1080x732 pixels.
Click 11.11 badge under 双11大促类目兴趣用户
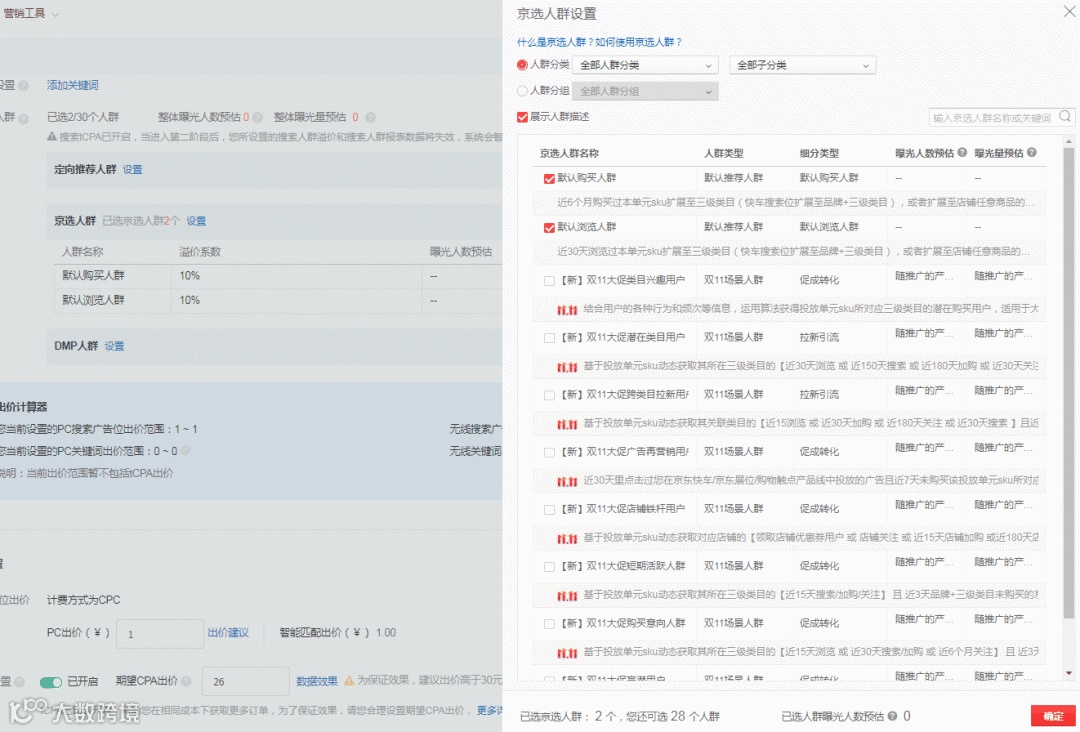567,310
